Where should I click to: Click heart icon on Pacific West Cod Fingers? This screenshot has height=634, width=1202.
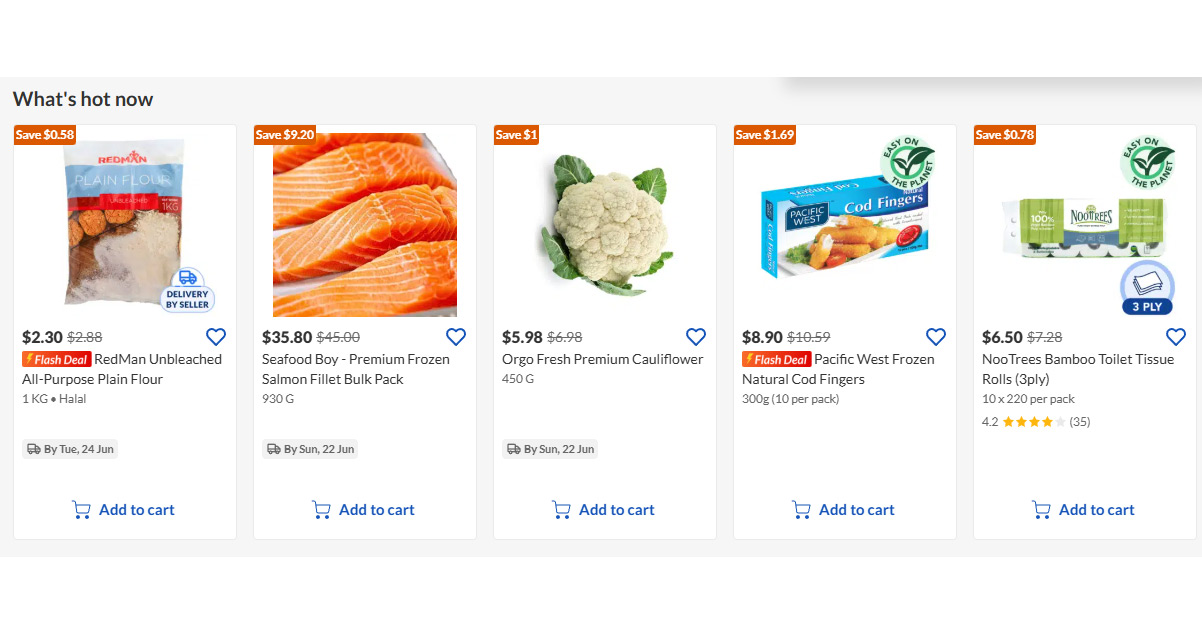click(x=936, y=337)
